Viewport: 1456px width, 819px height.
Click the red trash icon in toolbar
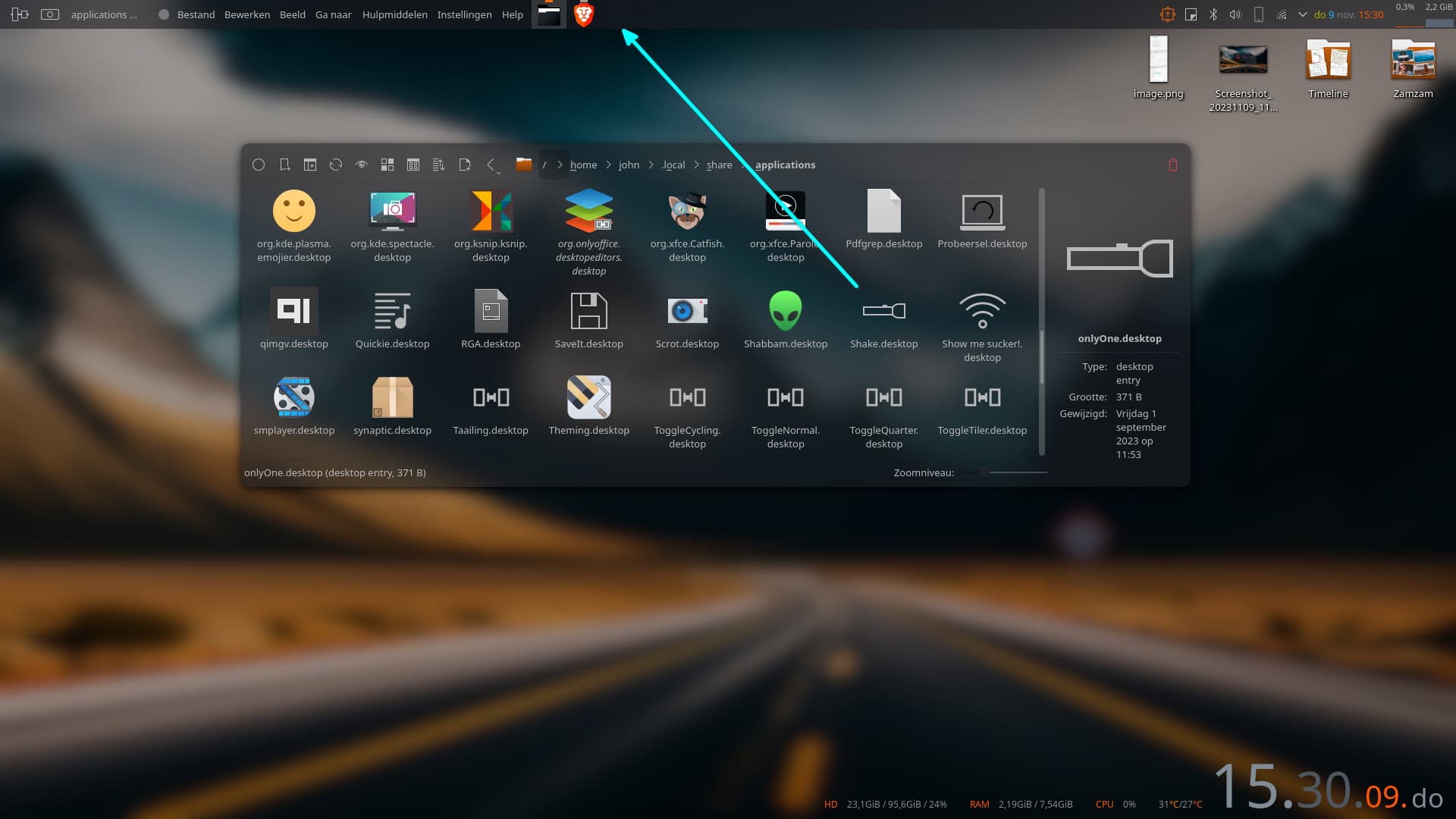[1173, 165]
